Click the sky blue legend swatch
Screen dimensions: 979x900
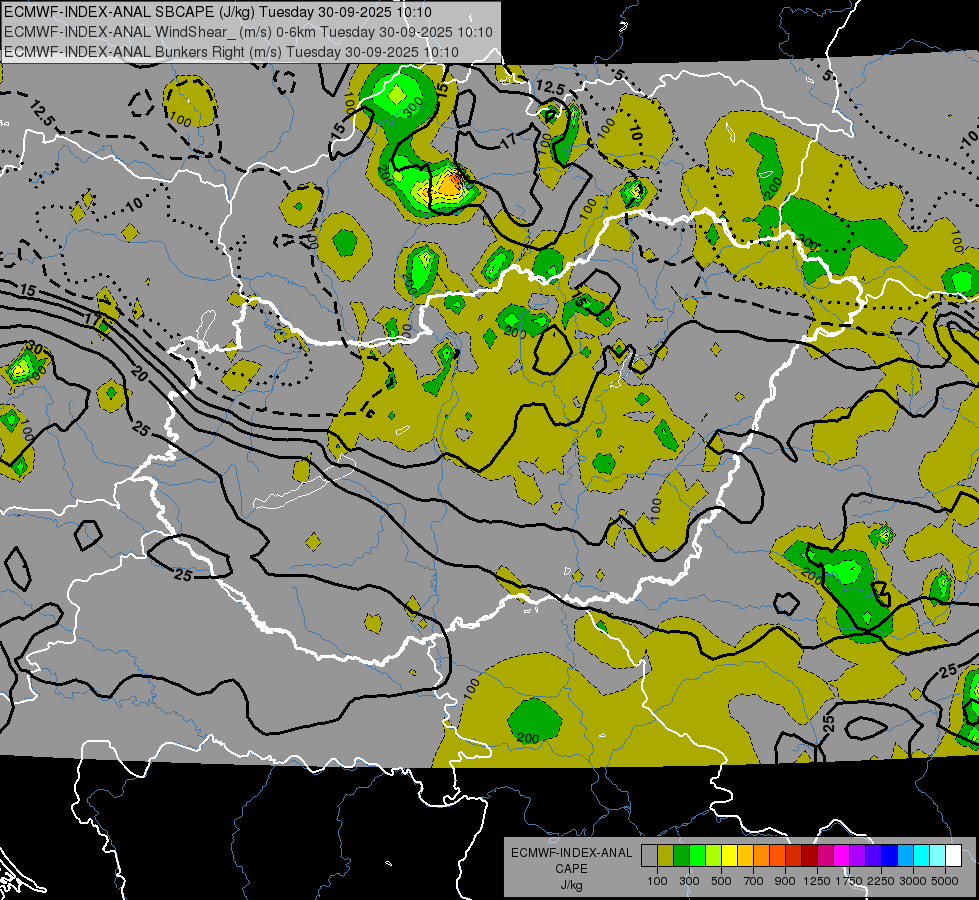tap(905, 856)
